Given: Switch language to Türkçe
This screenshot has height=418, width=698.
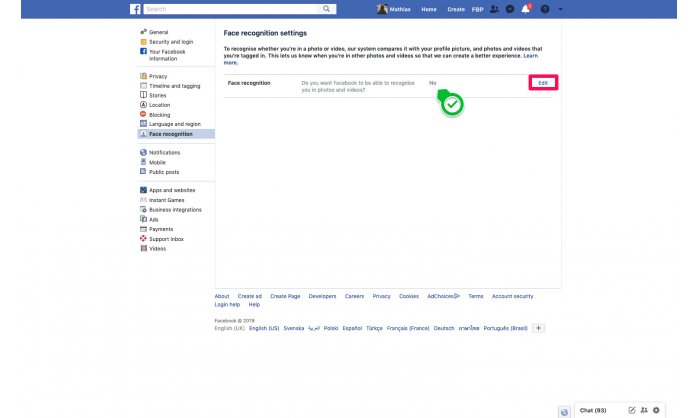Looking at the screenshot, I should [x=374, y=328].
